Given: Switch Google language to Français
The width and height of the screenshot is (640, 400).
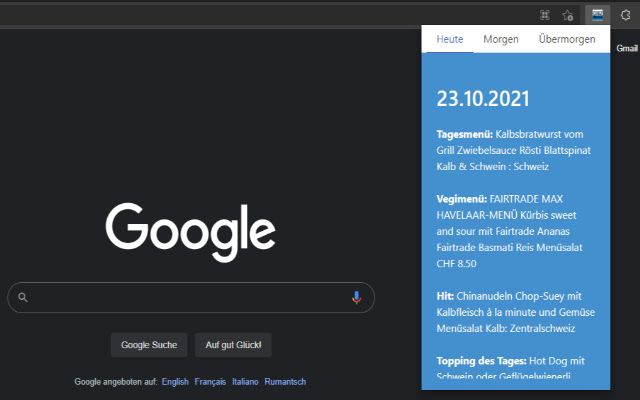Looking at the screenshot, I should pos(210,382).
